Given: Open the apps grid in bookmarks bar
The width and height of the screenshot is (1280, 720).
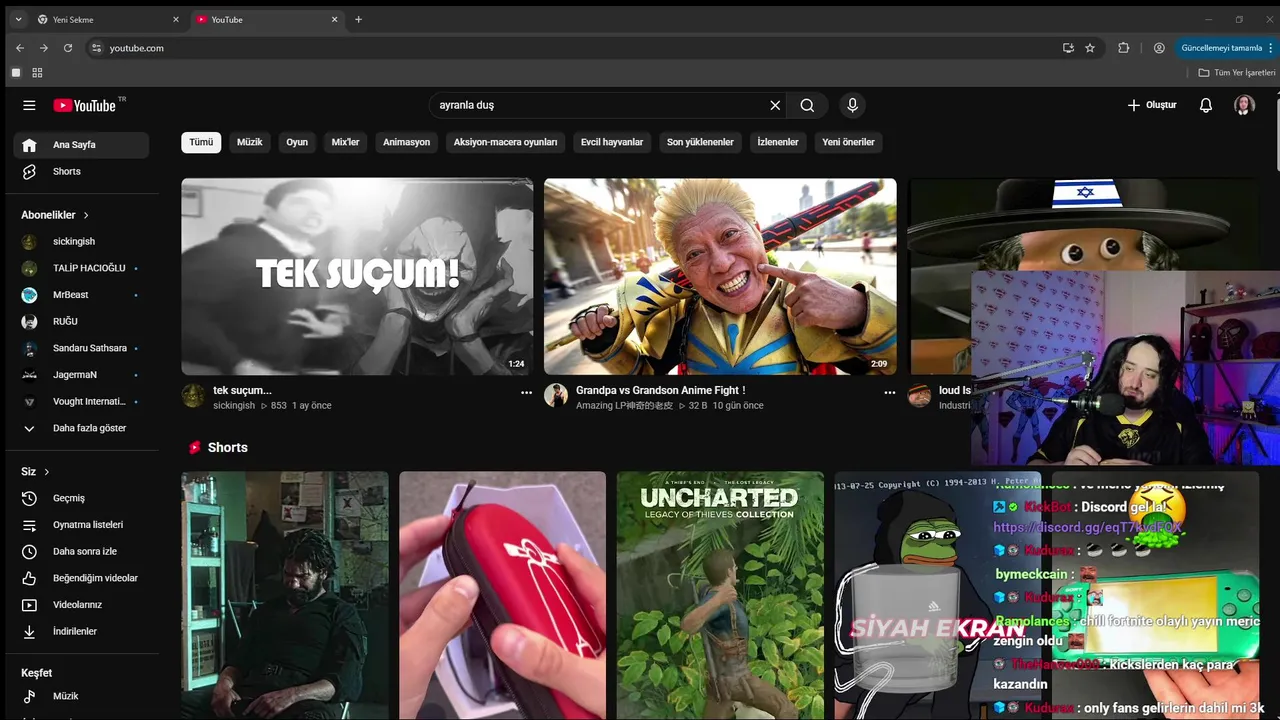Looking at the screenshot, I should click(37, 73).
